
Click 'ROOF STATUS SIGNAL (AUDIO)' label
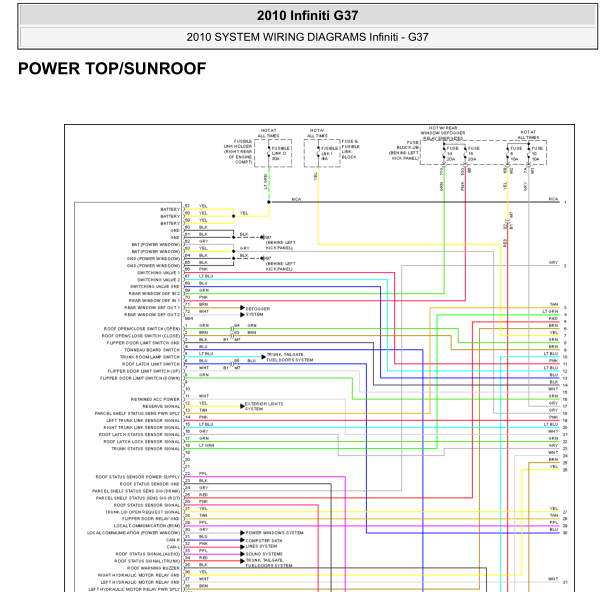coord(147,554)
